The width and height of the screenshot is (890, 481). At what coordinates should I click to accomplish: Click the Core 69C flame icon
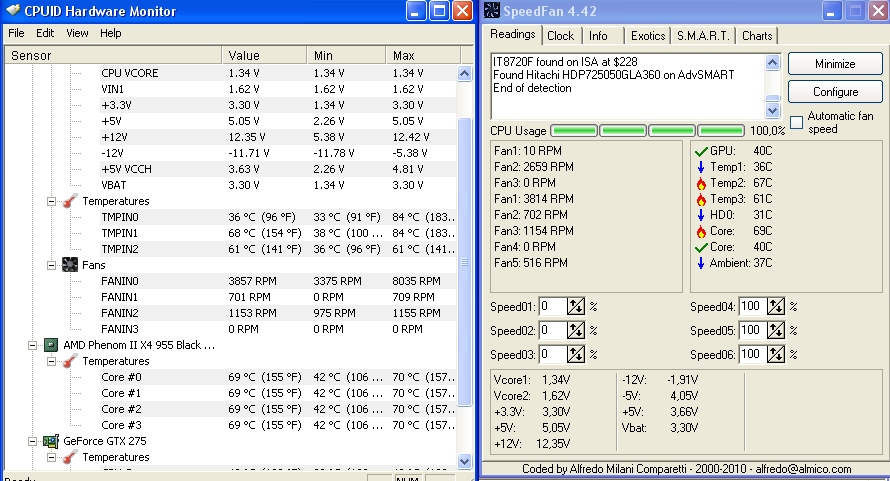pos(701,231)
